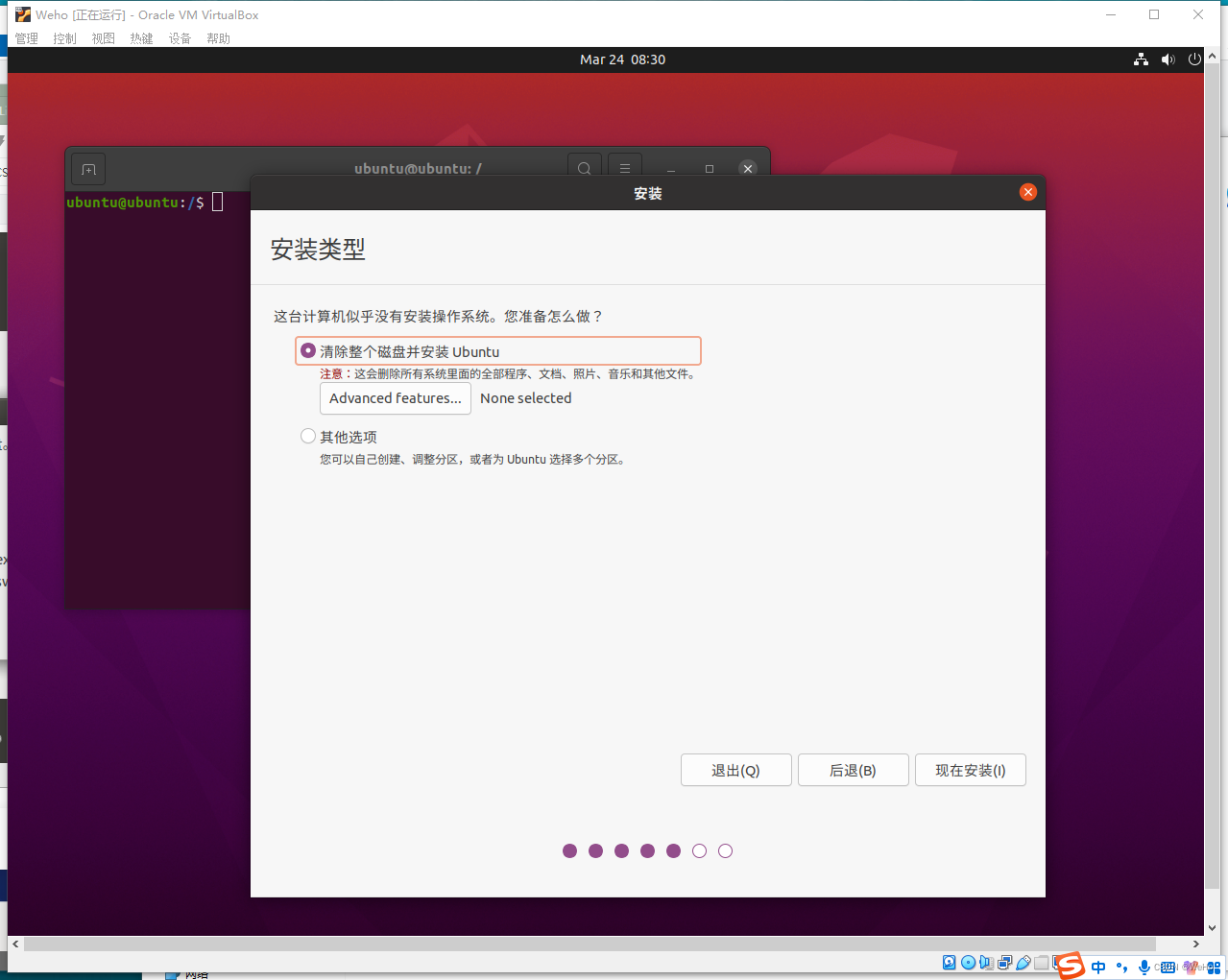Open the Advanced features dialog
The image size is (1228, 980).
pos(395,398)
